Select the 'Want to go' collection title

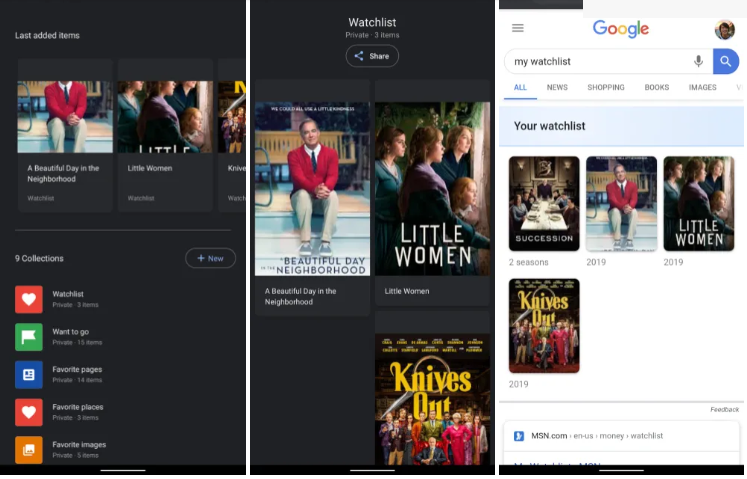coord(71,332)
